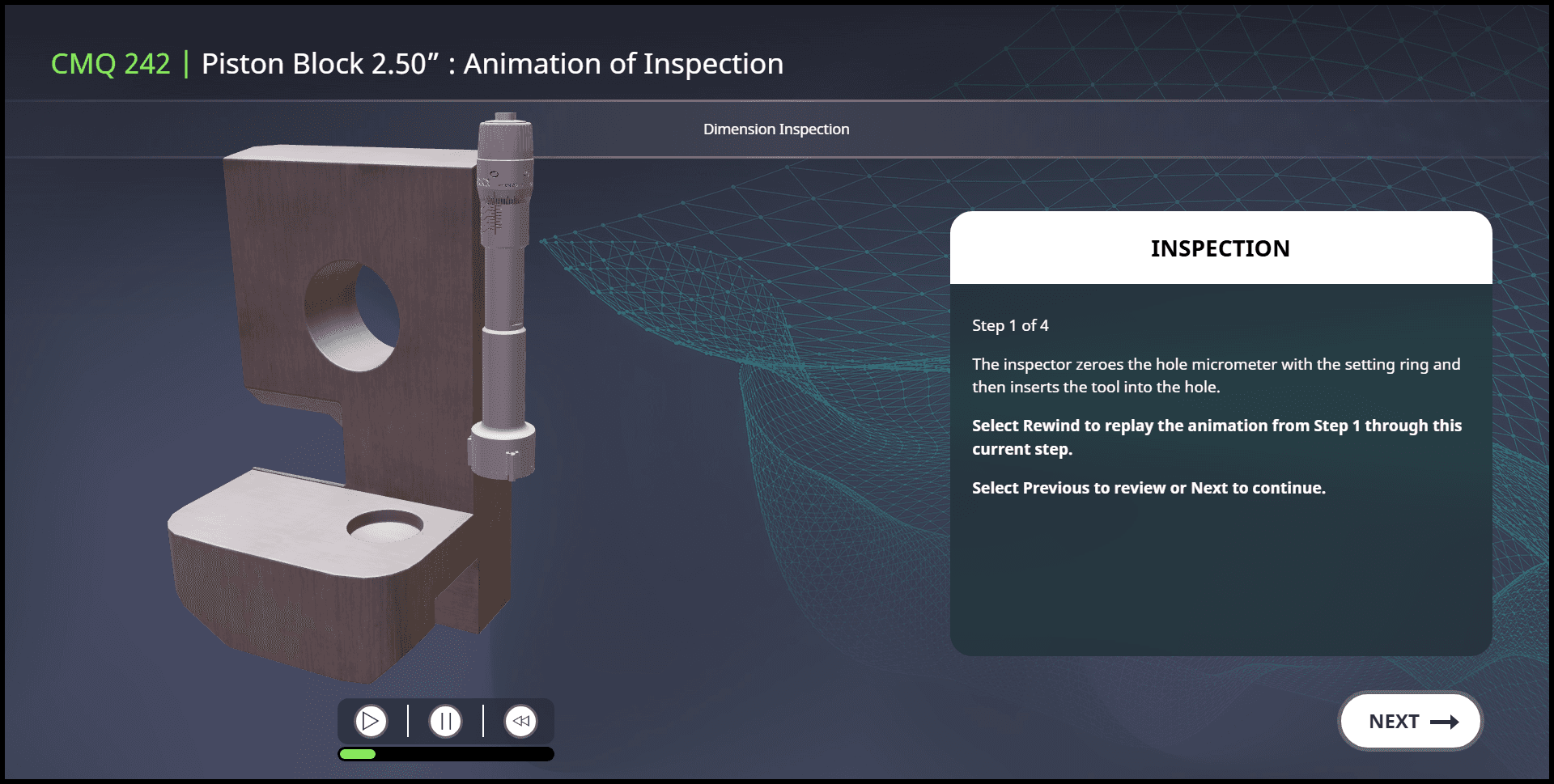Rewind the animation to Step 1
Viewport: 1554px width, 784px height.
coord(520,721)
